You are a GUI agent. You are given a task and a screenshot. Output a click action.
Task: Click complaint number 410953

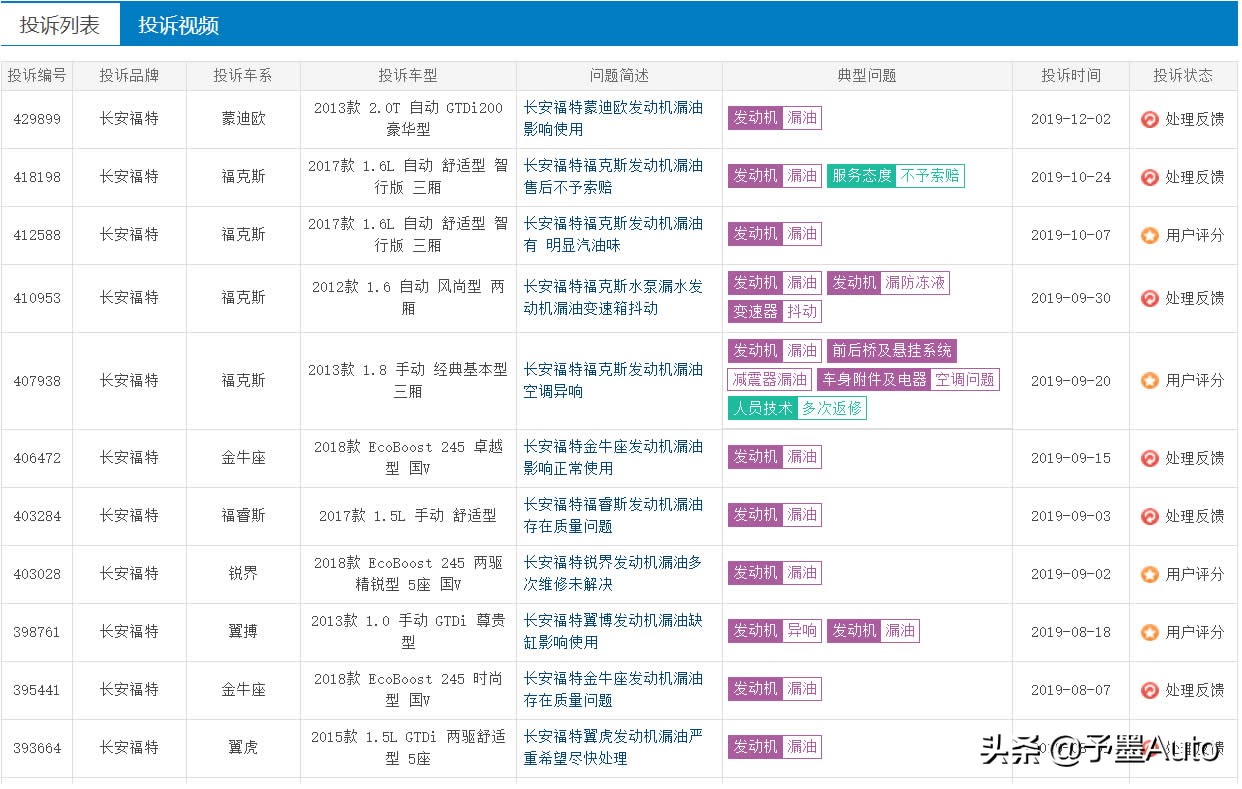coord(37,298)
